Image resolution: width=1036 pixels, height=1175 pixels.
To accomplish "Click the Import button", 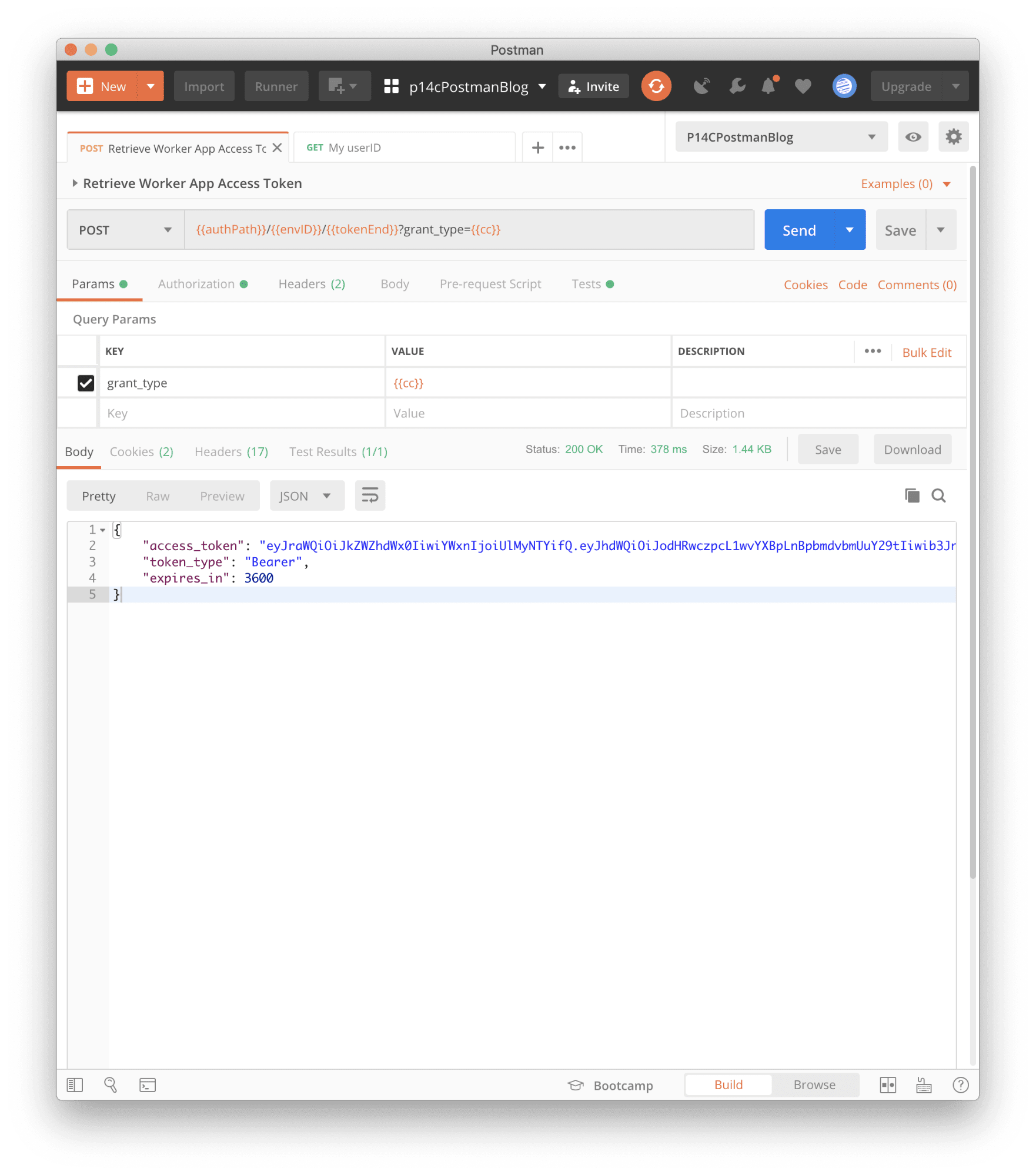I will click(x=204, y=86).
